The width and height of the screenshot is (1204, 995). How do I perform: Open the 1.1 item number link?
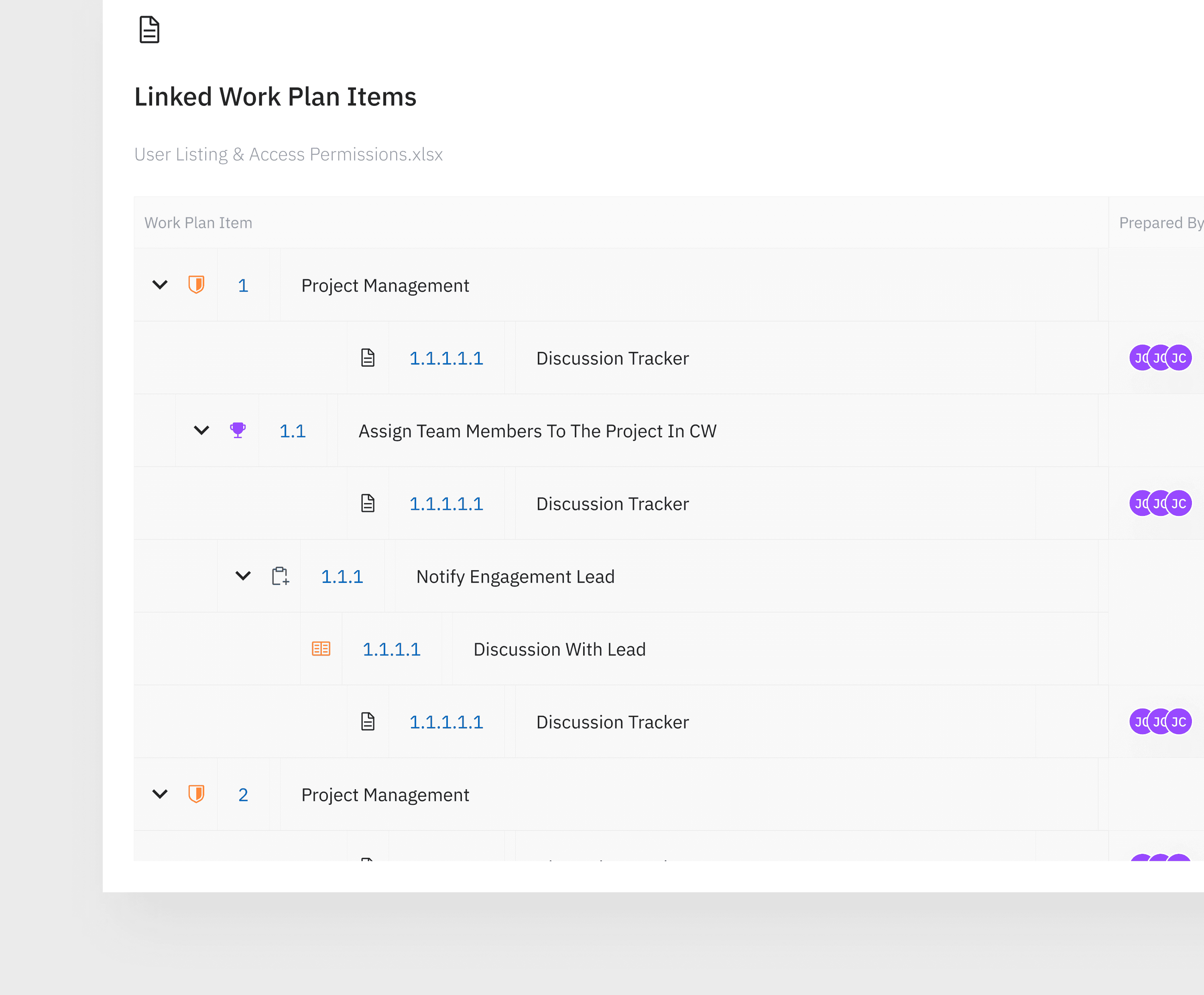coord(293,431)
